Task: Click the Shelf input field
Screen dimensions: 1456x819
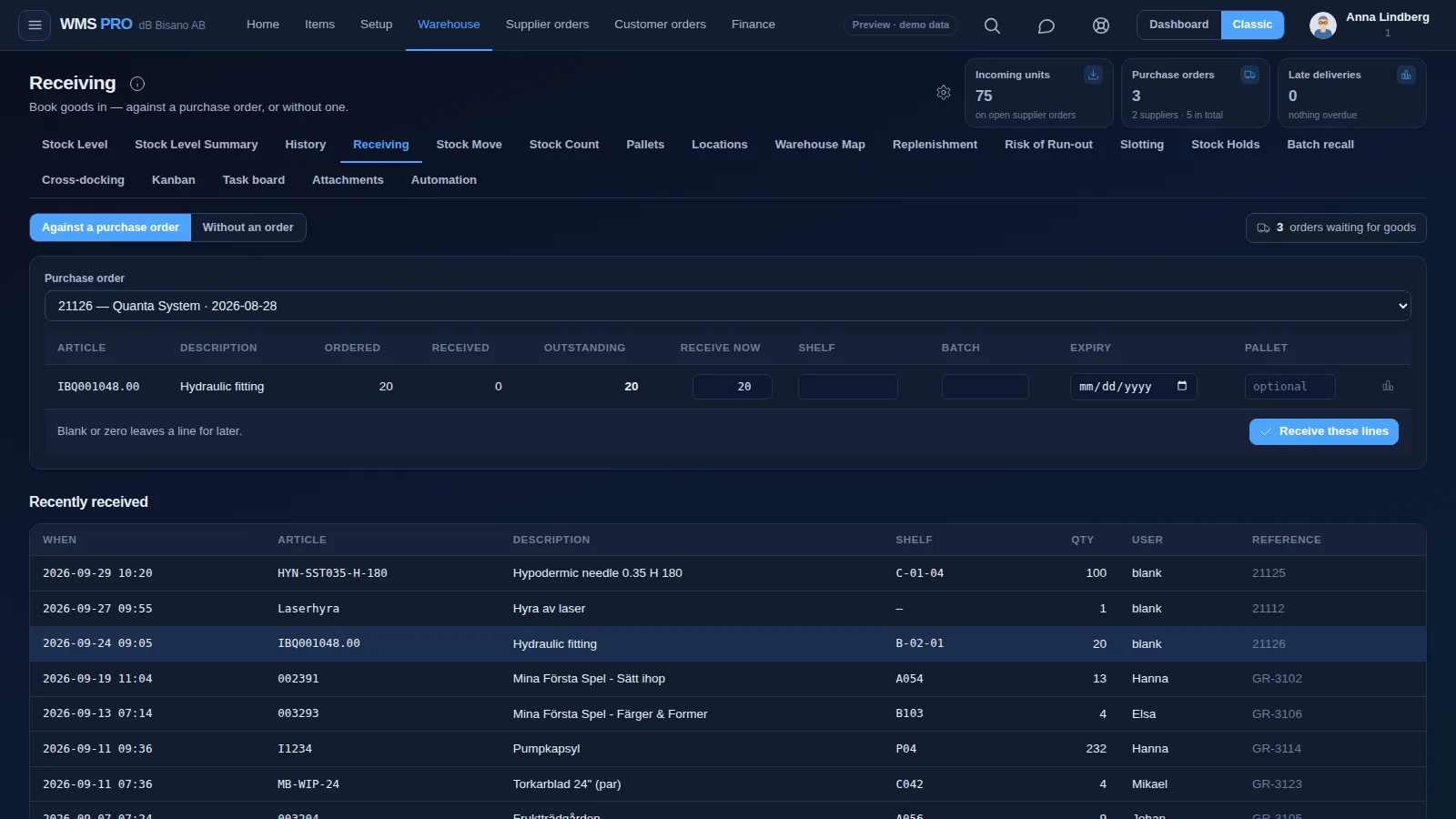Action: (848, 387)
